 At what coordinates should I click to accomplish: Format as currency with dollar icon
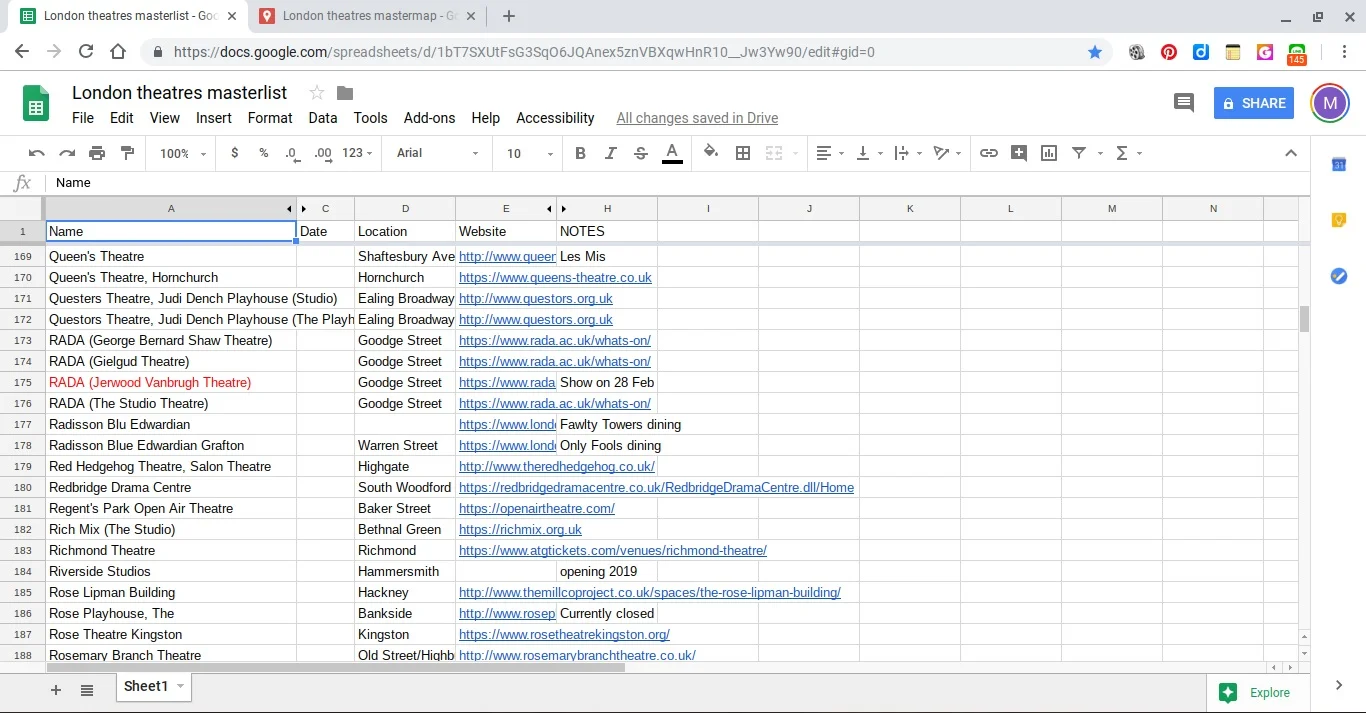click(235, 153)
